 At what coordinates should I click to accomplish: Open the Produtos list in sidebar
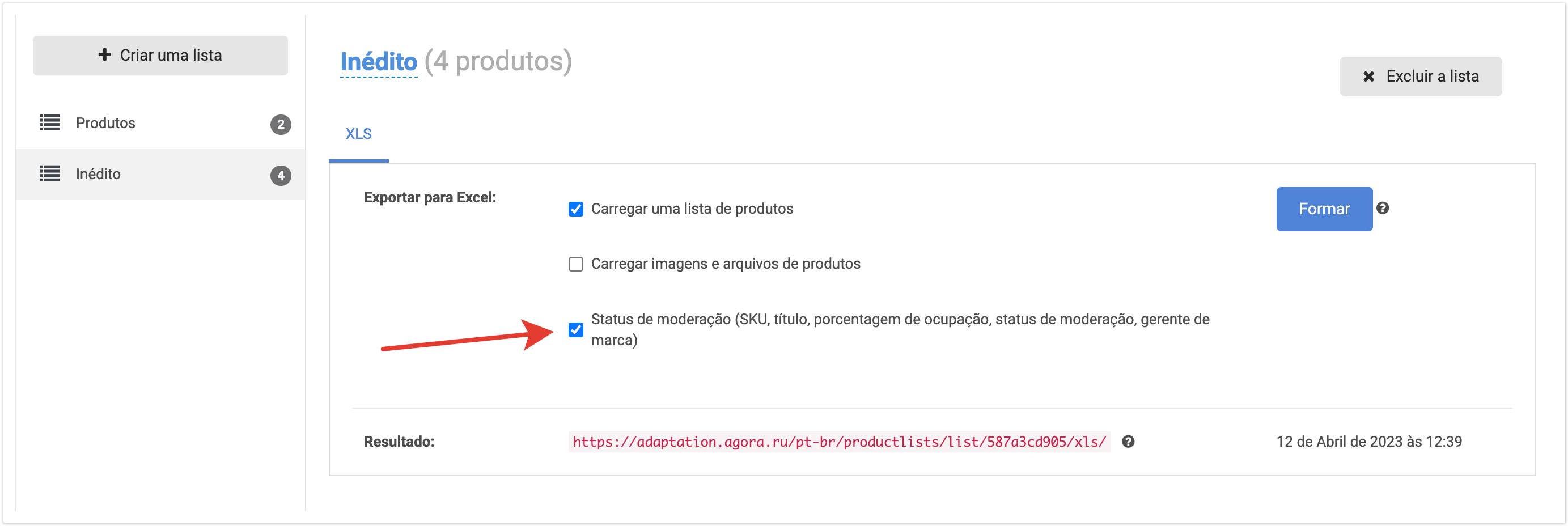(x=106, y=123)
